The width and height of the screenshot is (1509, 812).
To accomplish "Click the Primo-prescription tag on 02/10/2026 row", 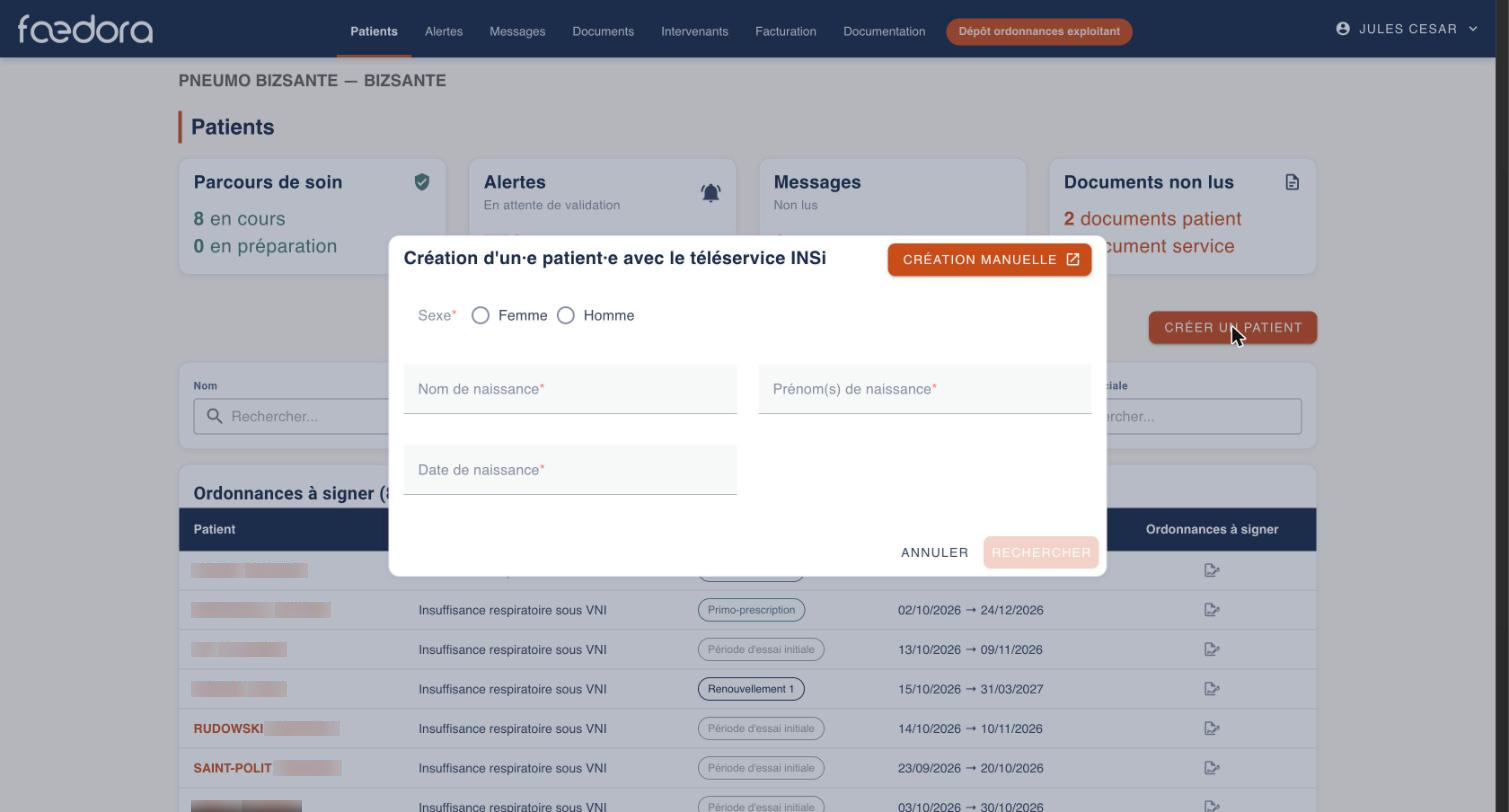I will tap(751, 610).
